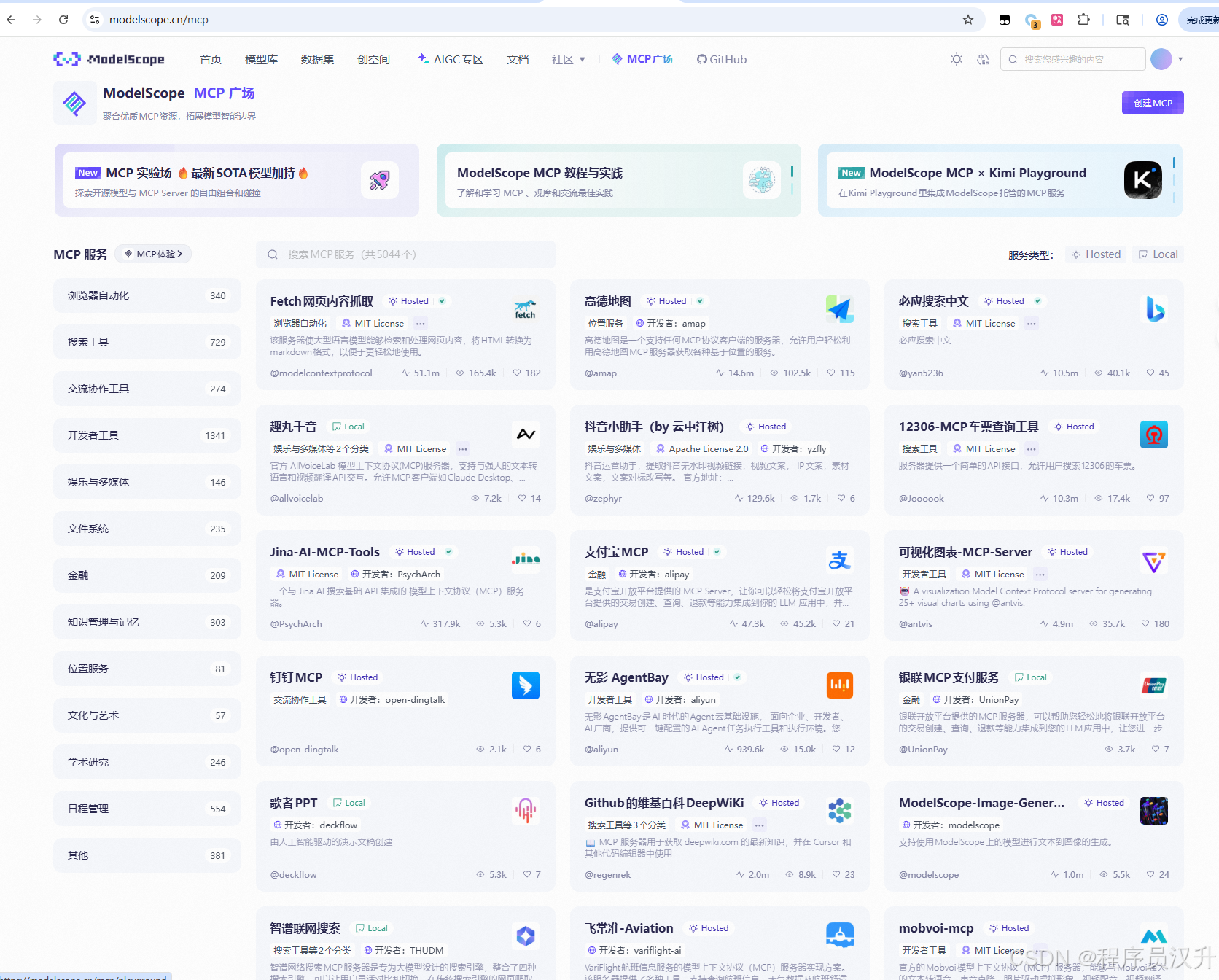
Task: Click the DeepWiki logo icon
Action: 840,811
